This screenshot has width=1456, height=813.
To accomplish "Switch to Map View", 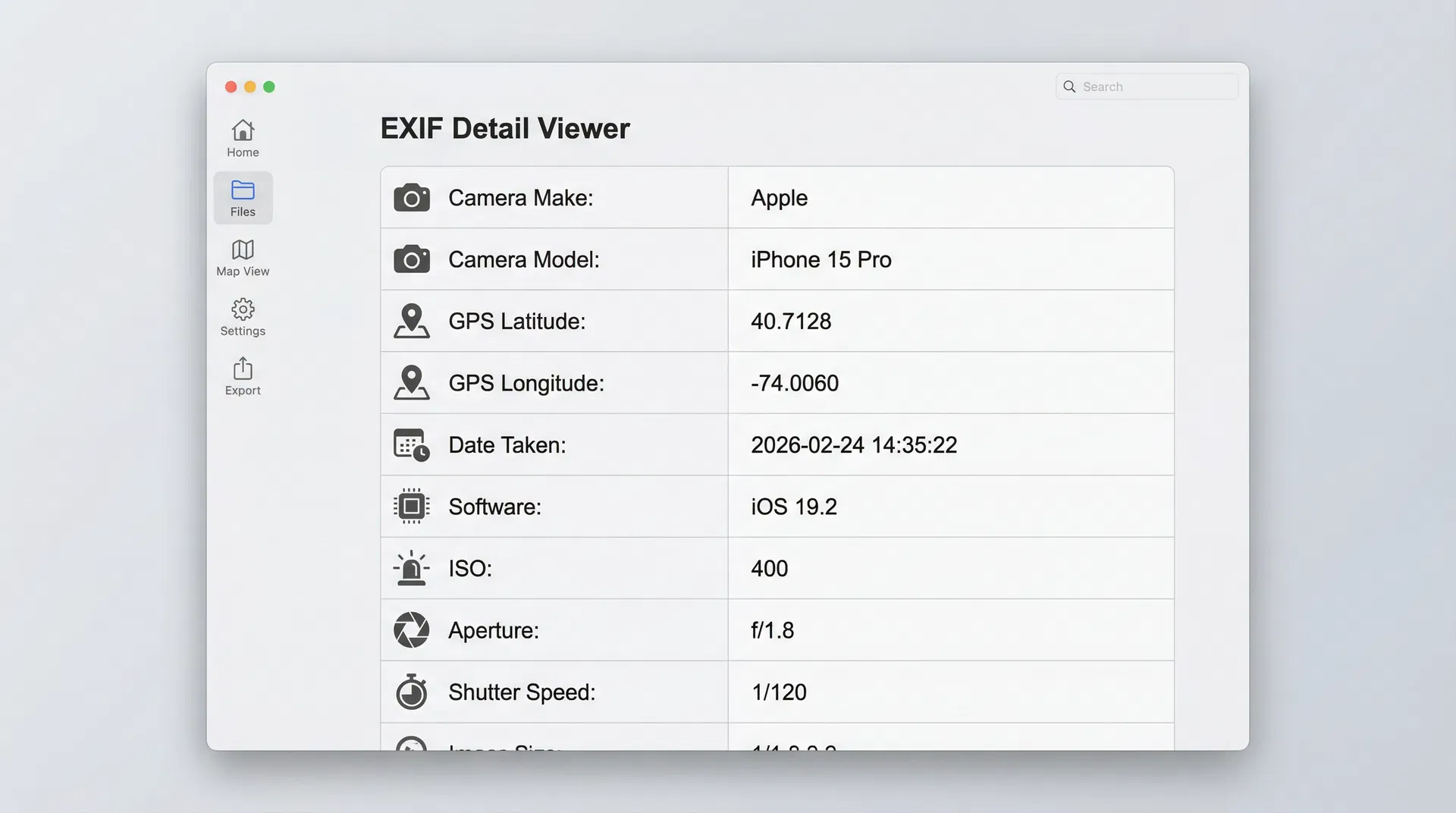I will (x=242, y=257).
